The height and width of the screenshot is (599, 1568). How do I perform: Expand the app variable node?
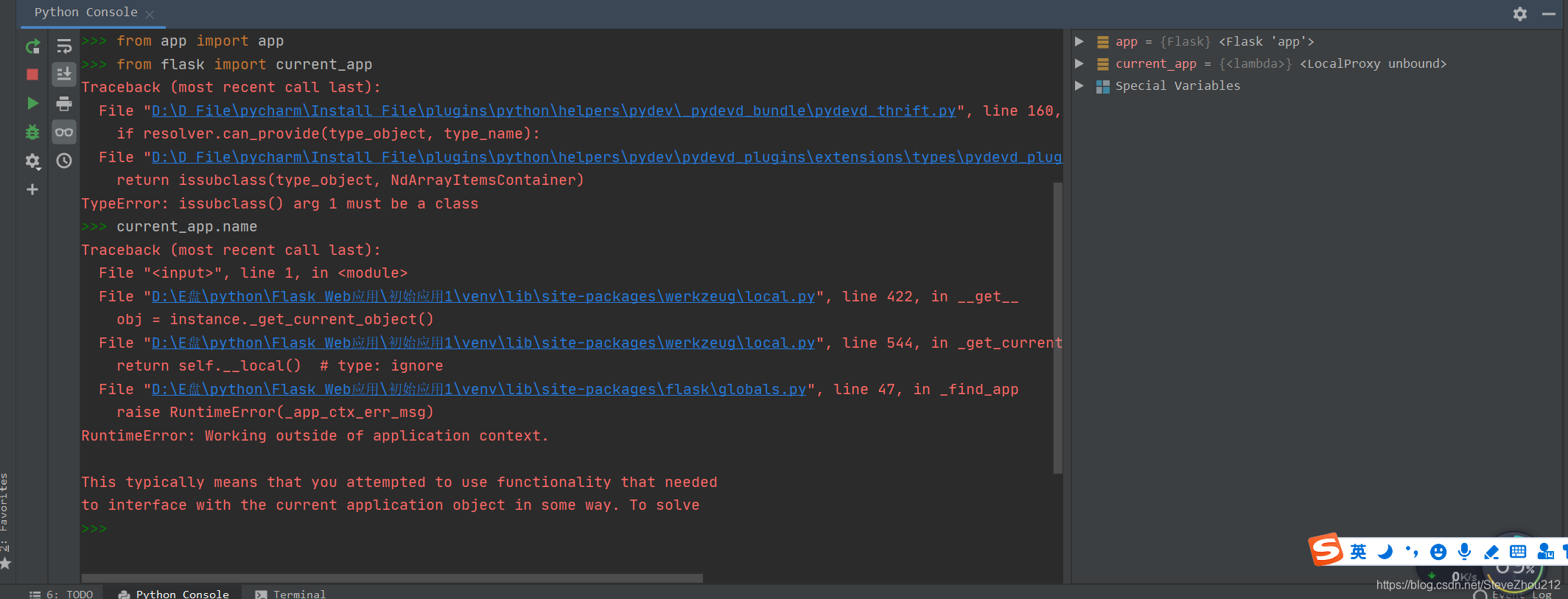point(1079,41)
